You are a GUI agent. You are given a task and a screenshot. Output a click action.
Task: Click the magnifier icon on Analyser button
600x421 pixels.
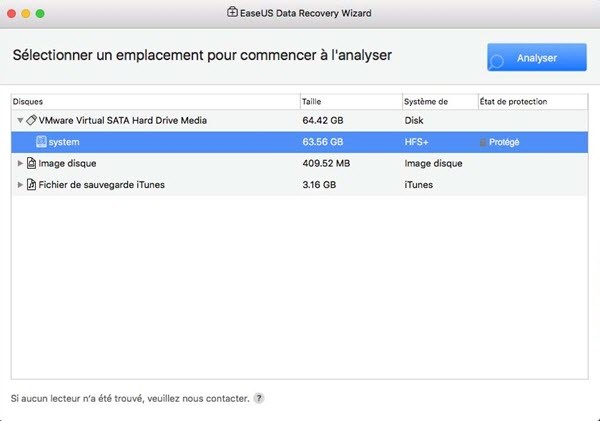(496, 61)
